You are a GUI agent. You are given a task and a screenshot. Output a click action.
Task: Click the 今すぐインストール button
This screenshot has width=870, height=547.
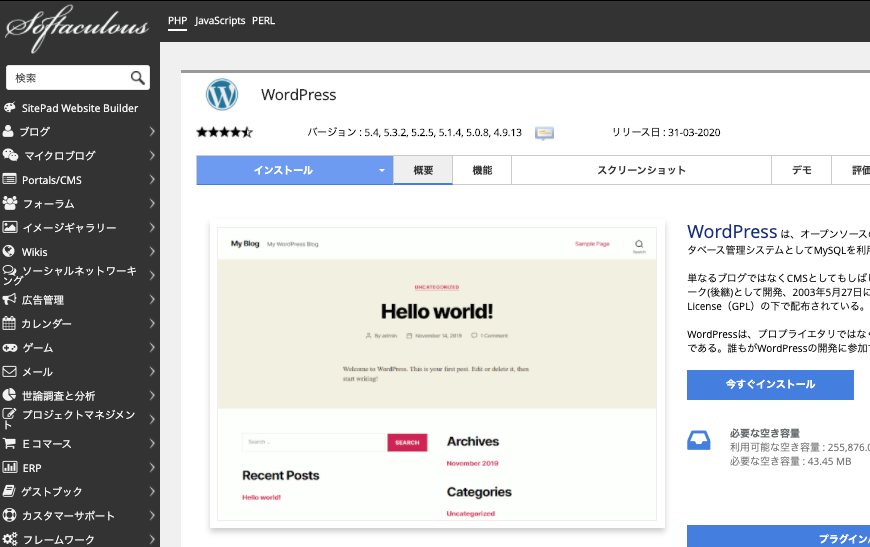pyautogui.click(x=770, y=384)
